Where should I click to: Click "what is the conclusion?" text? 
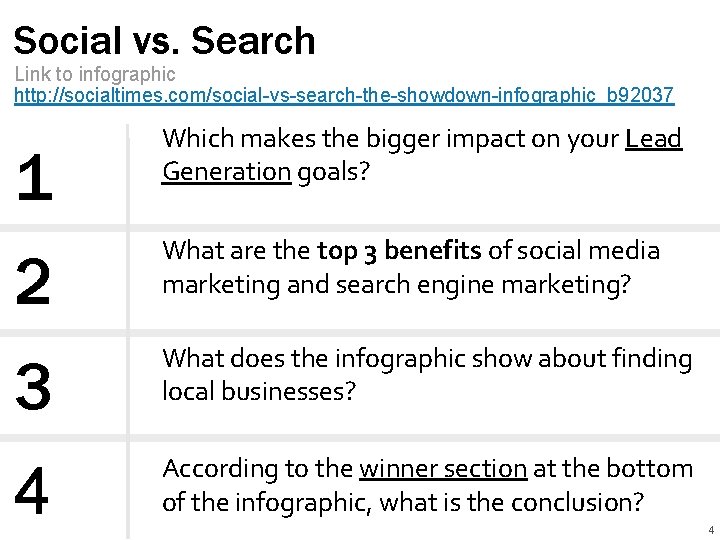tap(512, 502)
